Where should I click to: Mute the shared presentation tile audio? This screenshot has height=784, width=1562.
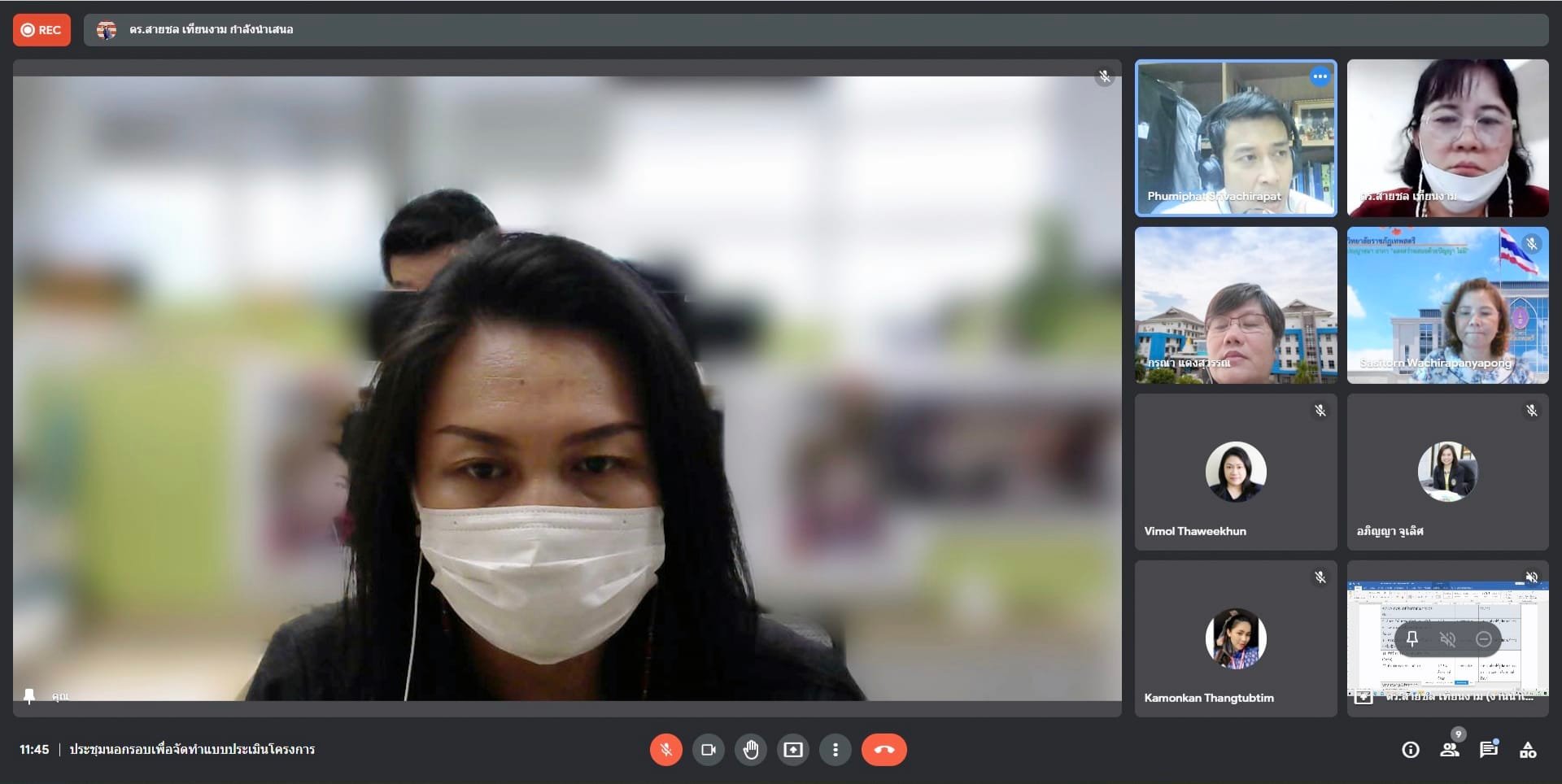coord(1448,639)
